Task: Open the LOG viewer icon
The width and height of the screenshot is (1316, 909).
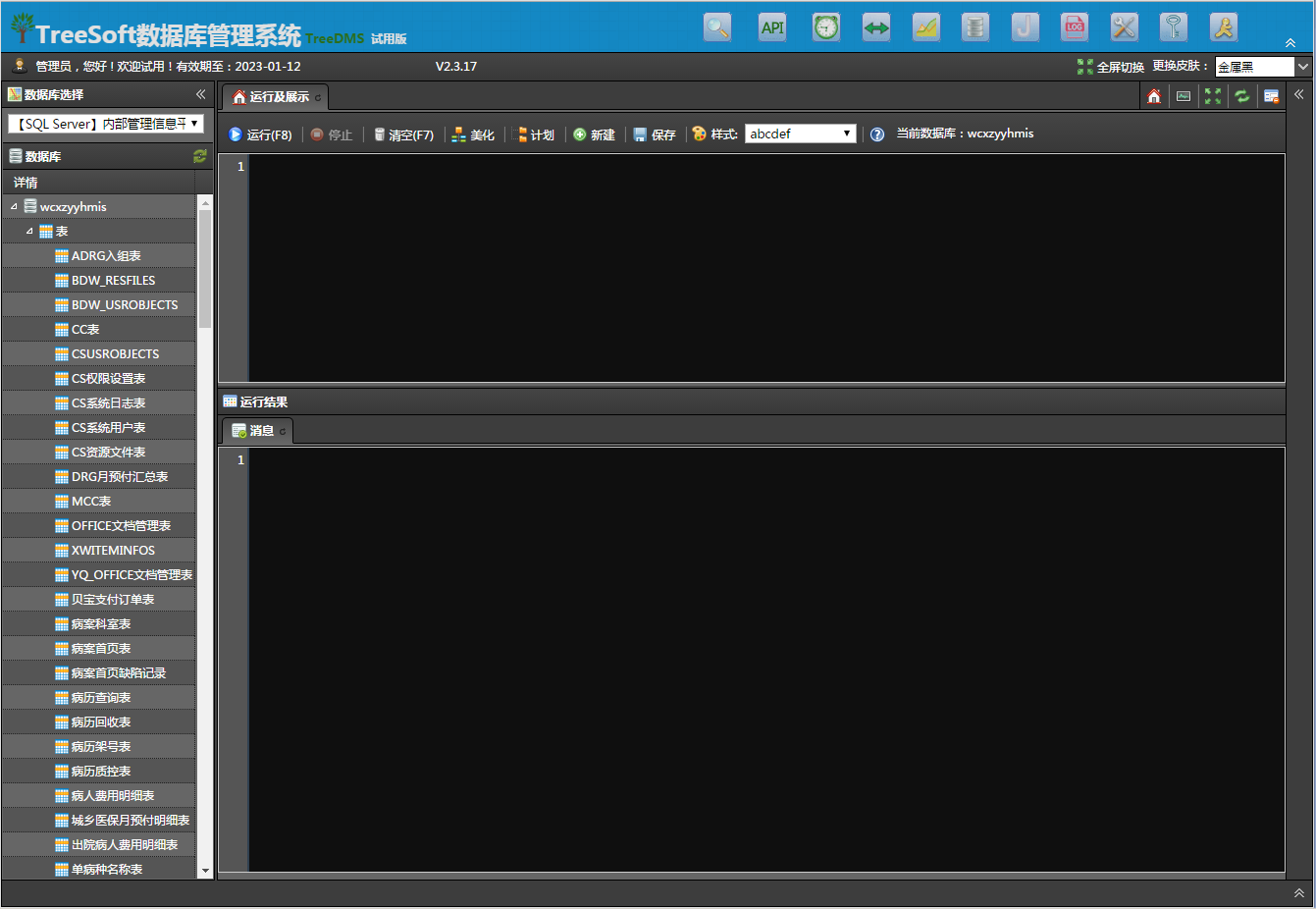Action: click(x=1075, y=27)
